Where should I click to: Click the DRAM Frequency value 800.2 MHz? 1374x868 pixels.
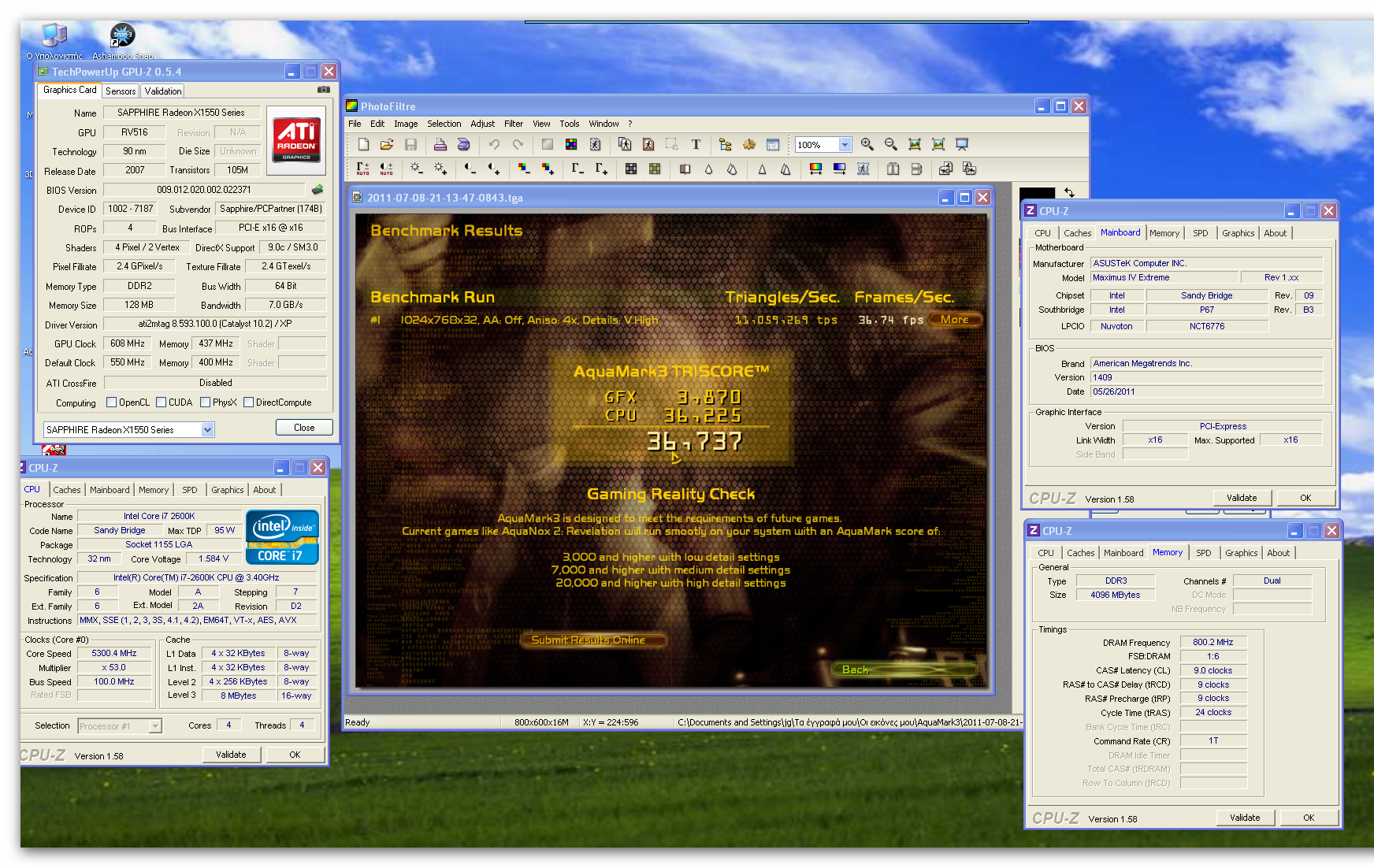tap(1212, 643)
